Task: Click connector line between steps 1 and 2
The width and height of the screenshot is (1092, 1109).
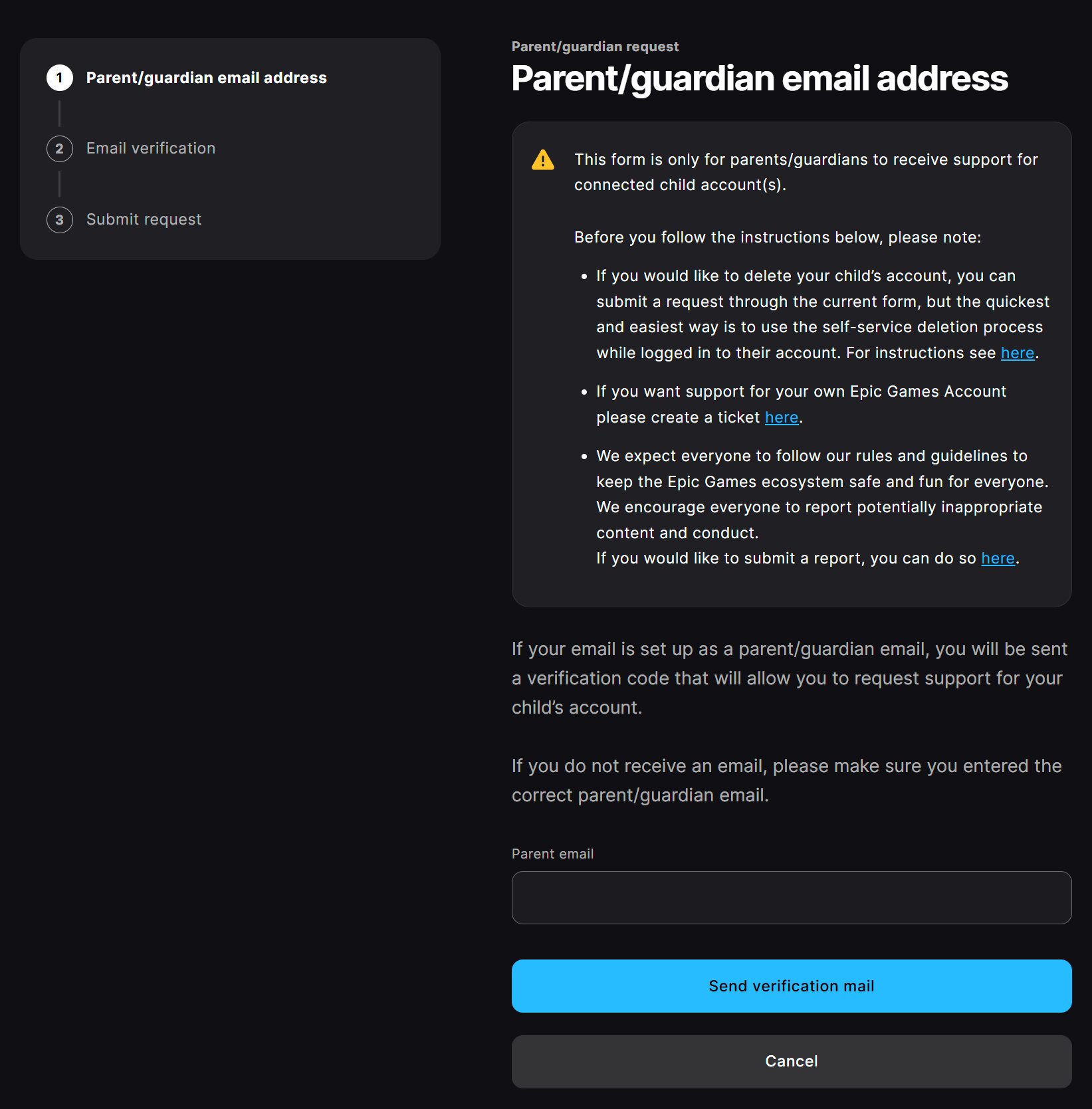Action: [60, 114]
